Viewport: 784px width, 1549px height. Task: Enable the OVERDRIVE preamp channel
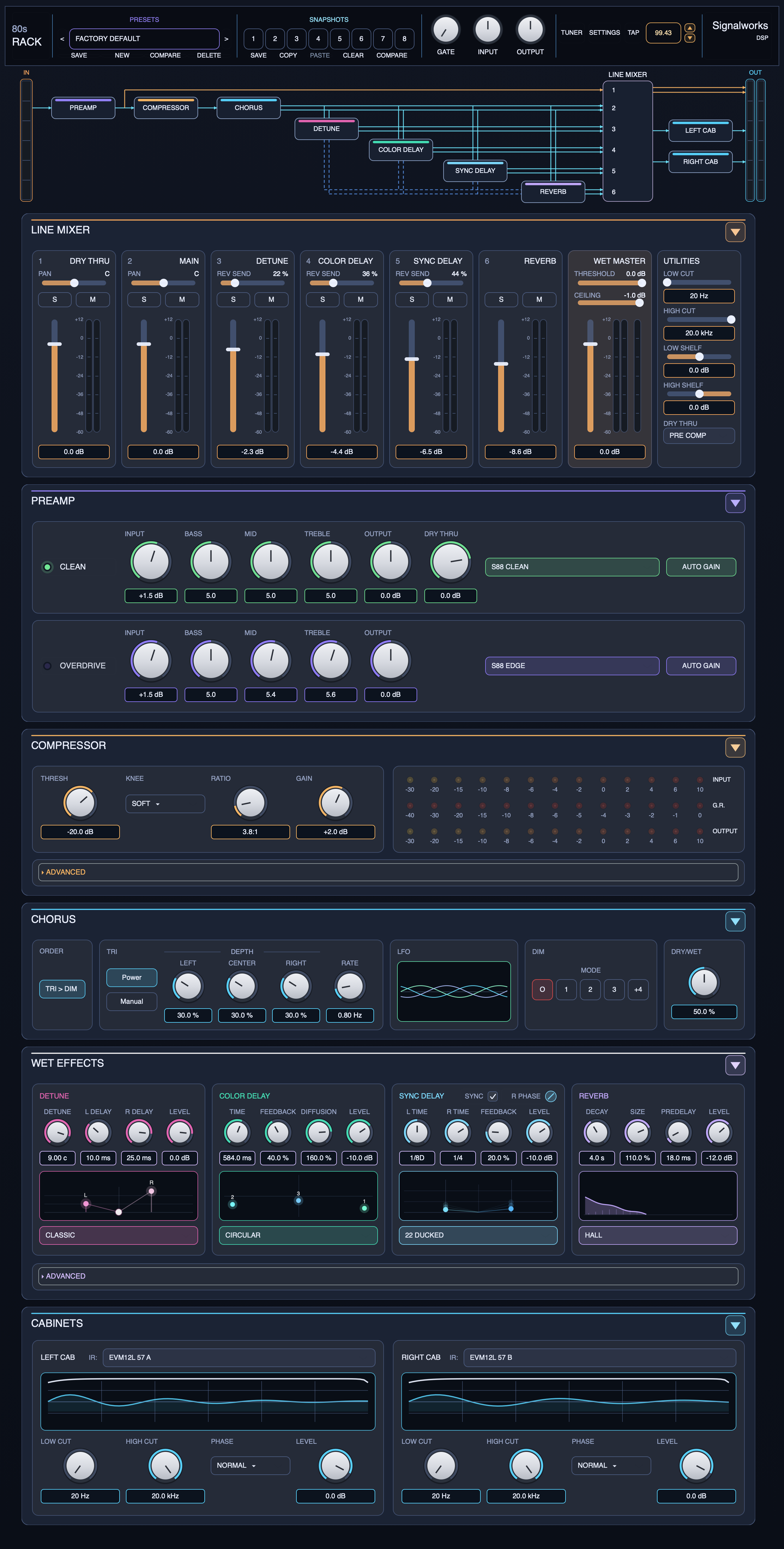47,666
